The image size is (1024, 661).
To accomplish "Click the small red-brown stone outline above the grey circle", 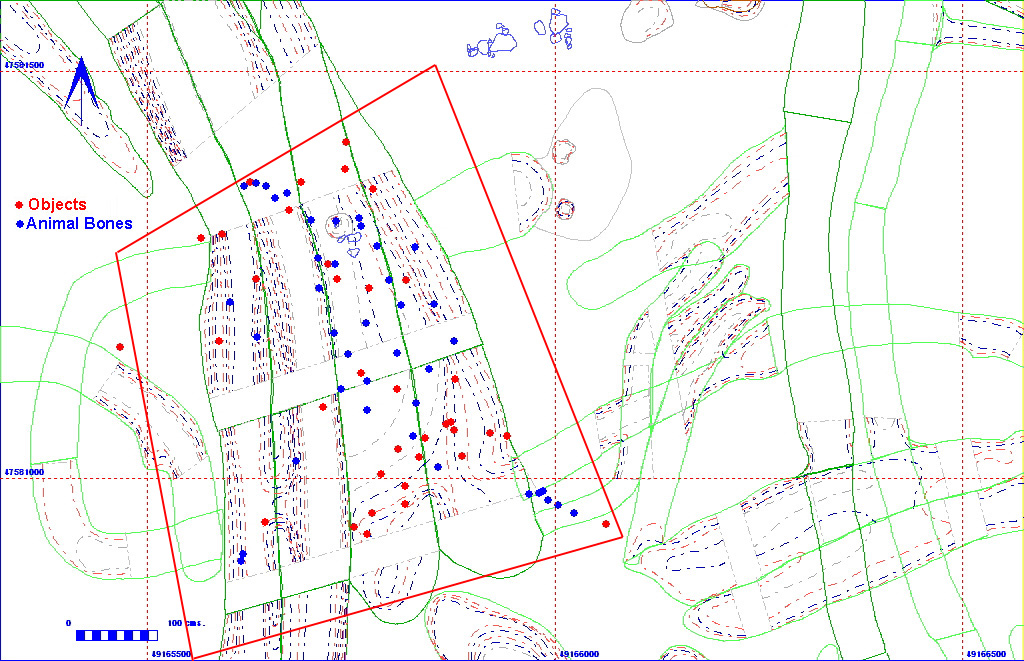I will pos(566,152).
